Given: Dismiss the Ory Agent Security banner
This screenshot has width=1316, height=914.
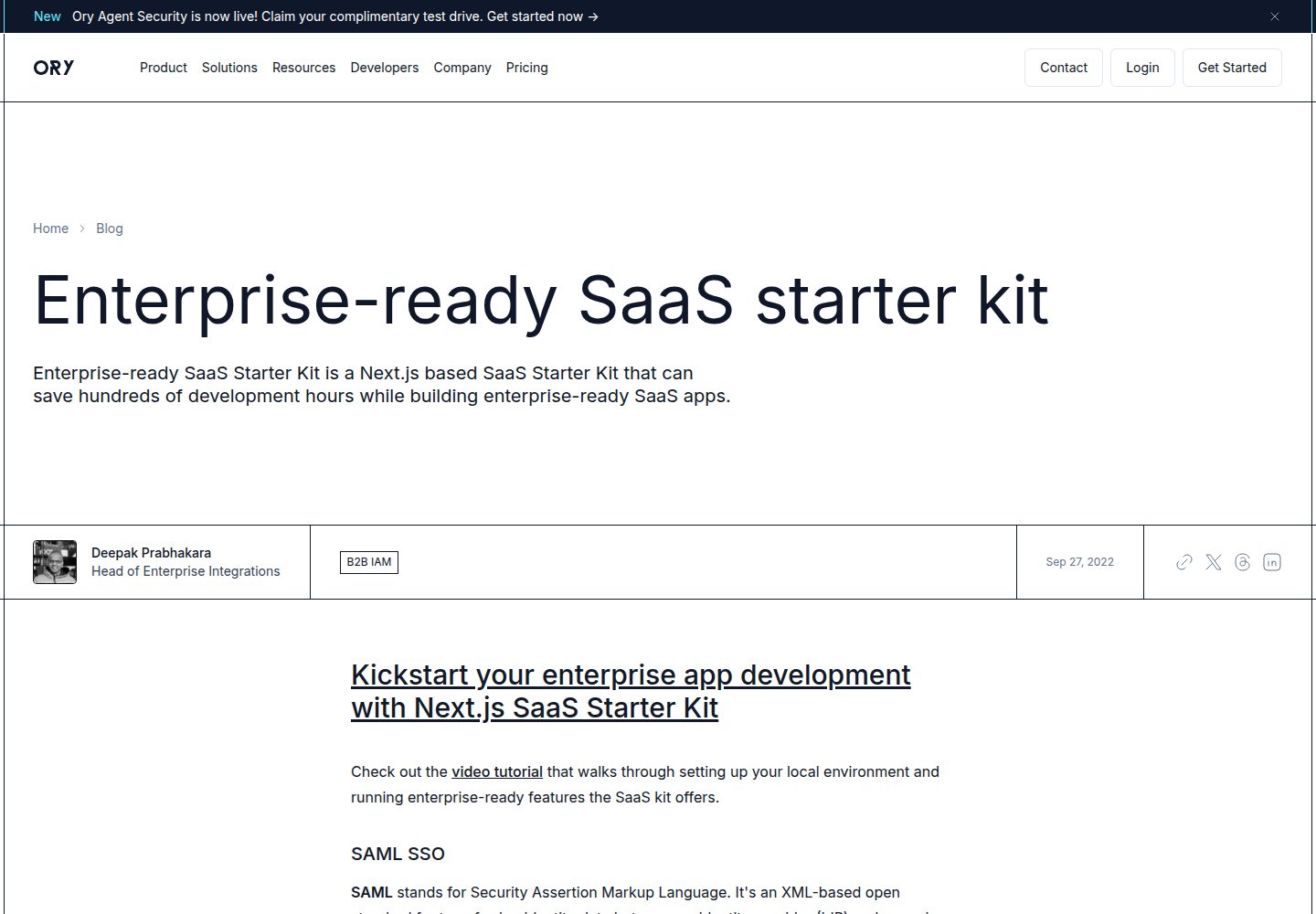Looking at the screenshot, I should (1275, 16).
